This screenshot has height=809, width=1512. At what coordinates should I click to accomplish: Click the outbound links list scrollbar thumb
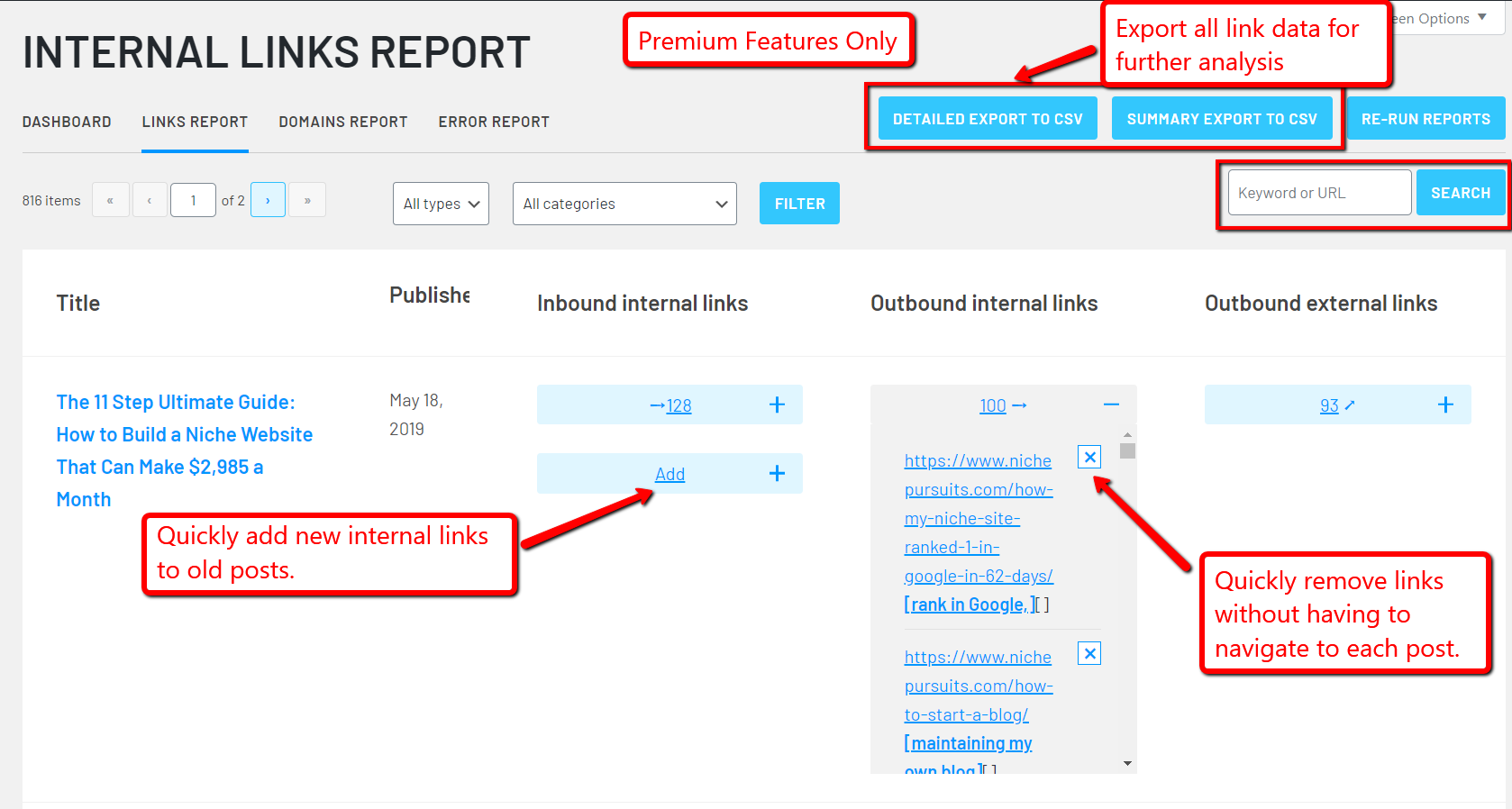(x=1127, y=450)
